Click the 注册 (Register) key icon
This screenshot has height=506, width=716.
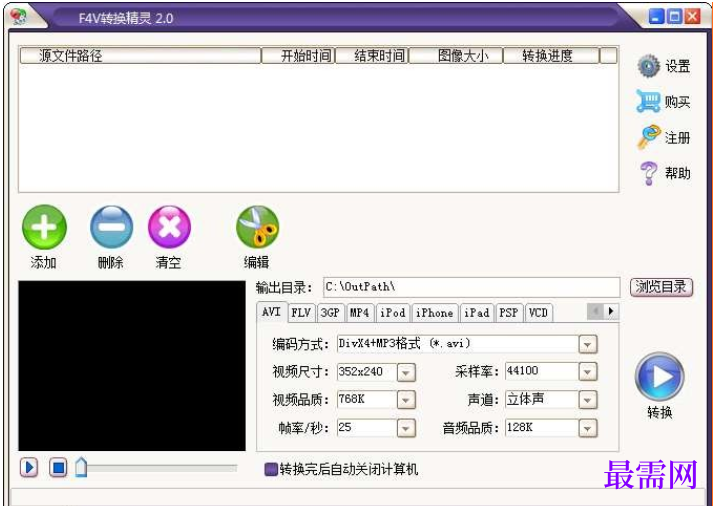648,137
